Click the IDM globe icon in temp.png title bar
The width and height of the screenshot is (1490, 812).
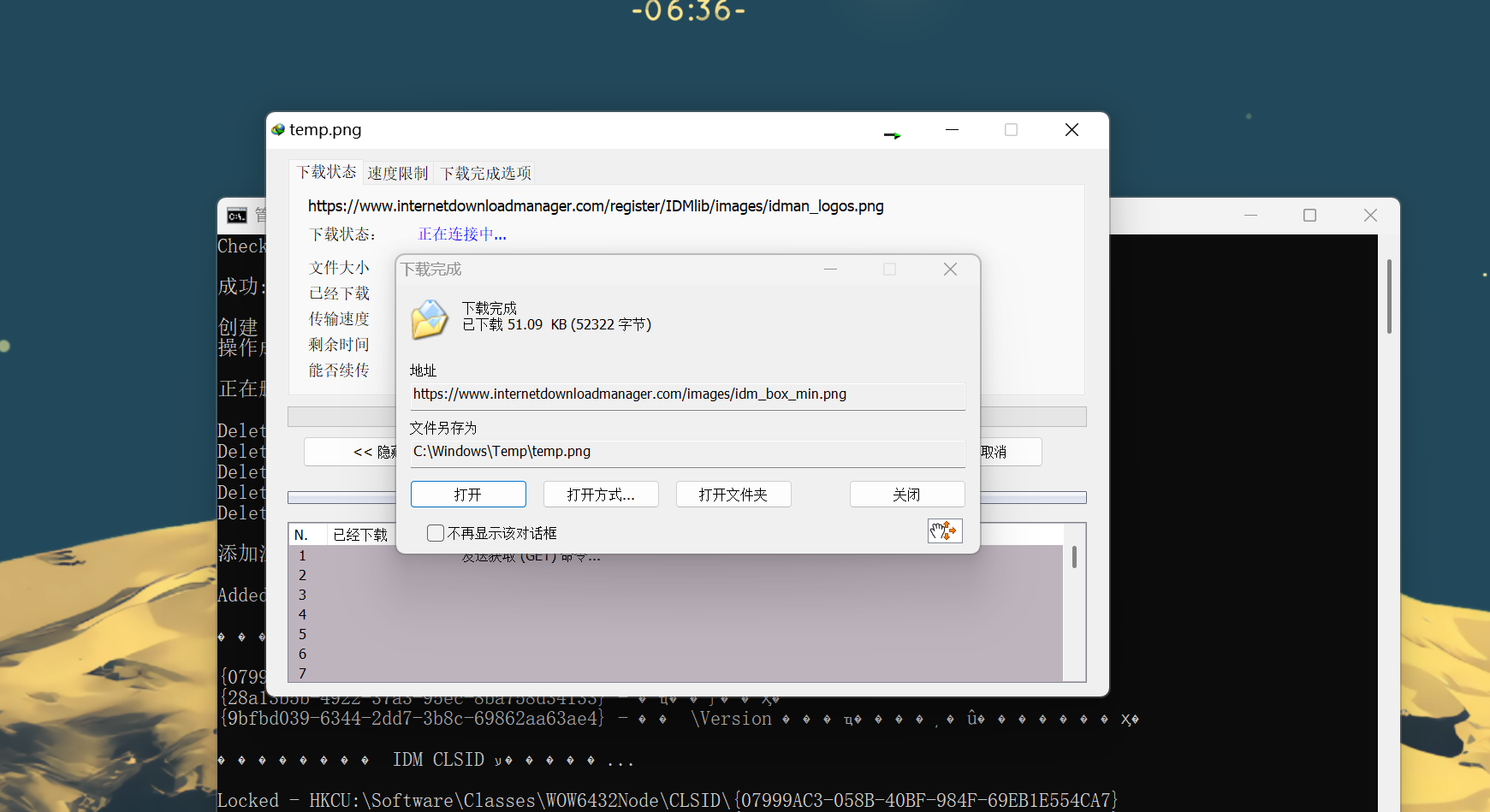(x=278, y=130)
